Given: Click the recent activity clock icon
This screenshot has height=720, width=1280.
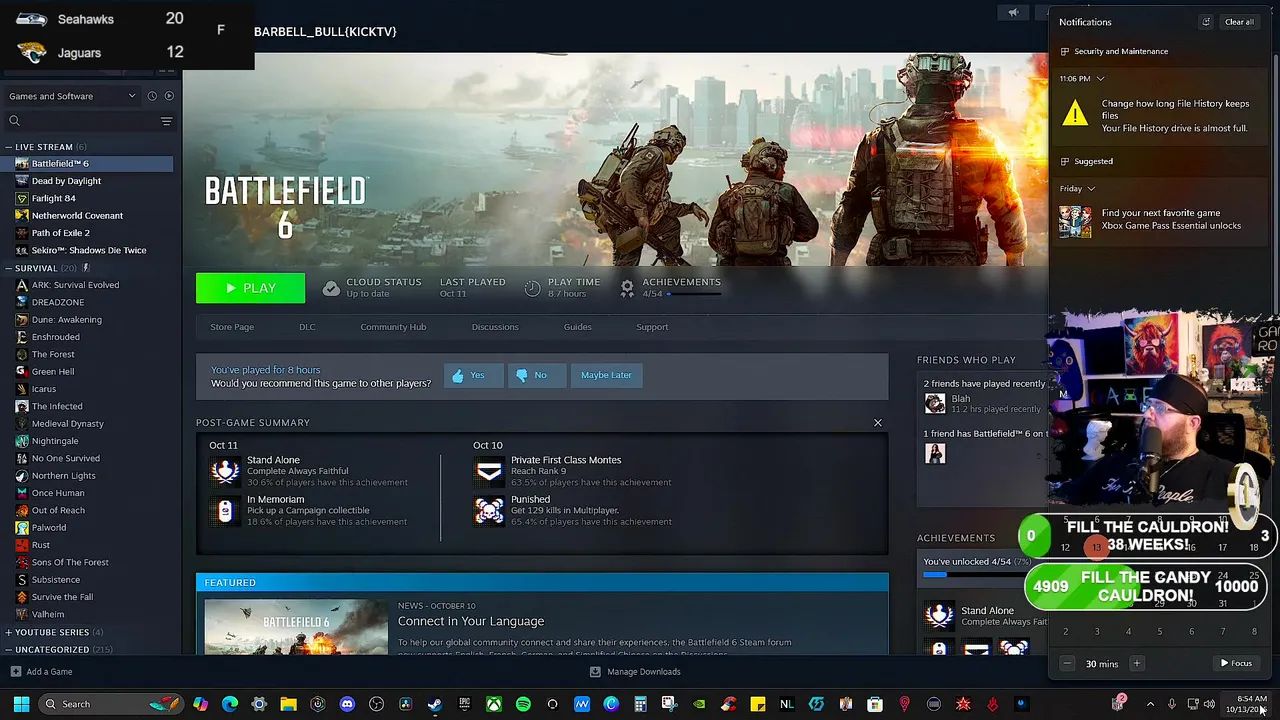Looking at the screenshot, I should 152,96.
